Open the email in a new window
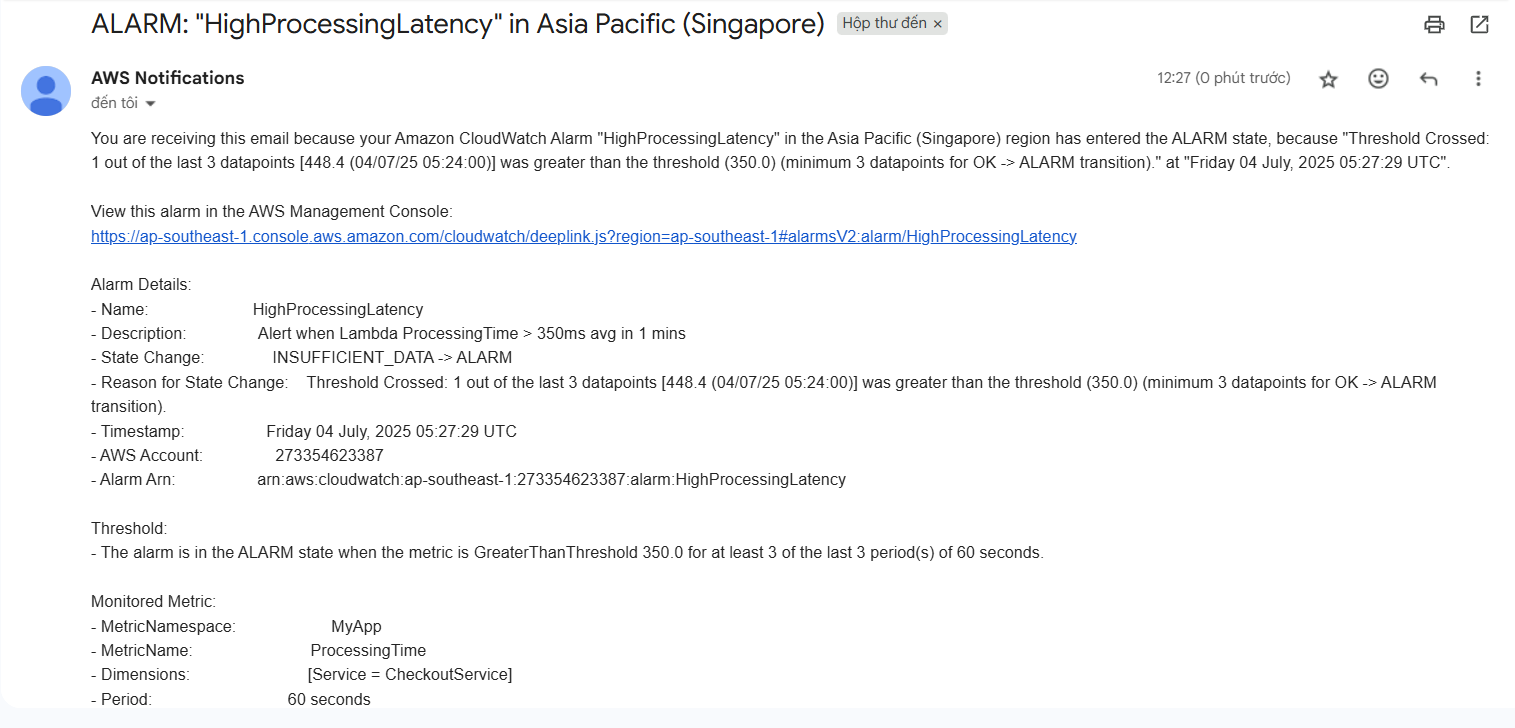 point(1480,25)
